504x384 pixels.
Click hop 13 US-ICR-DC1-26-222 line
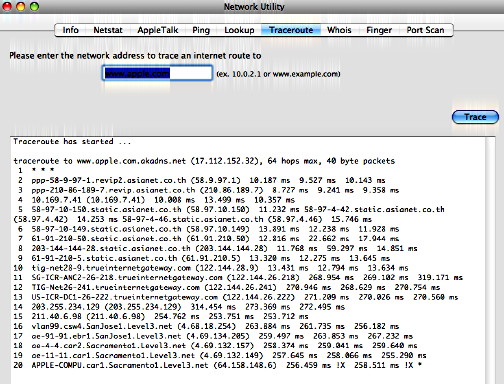click(x=236, y=297)
